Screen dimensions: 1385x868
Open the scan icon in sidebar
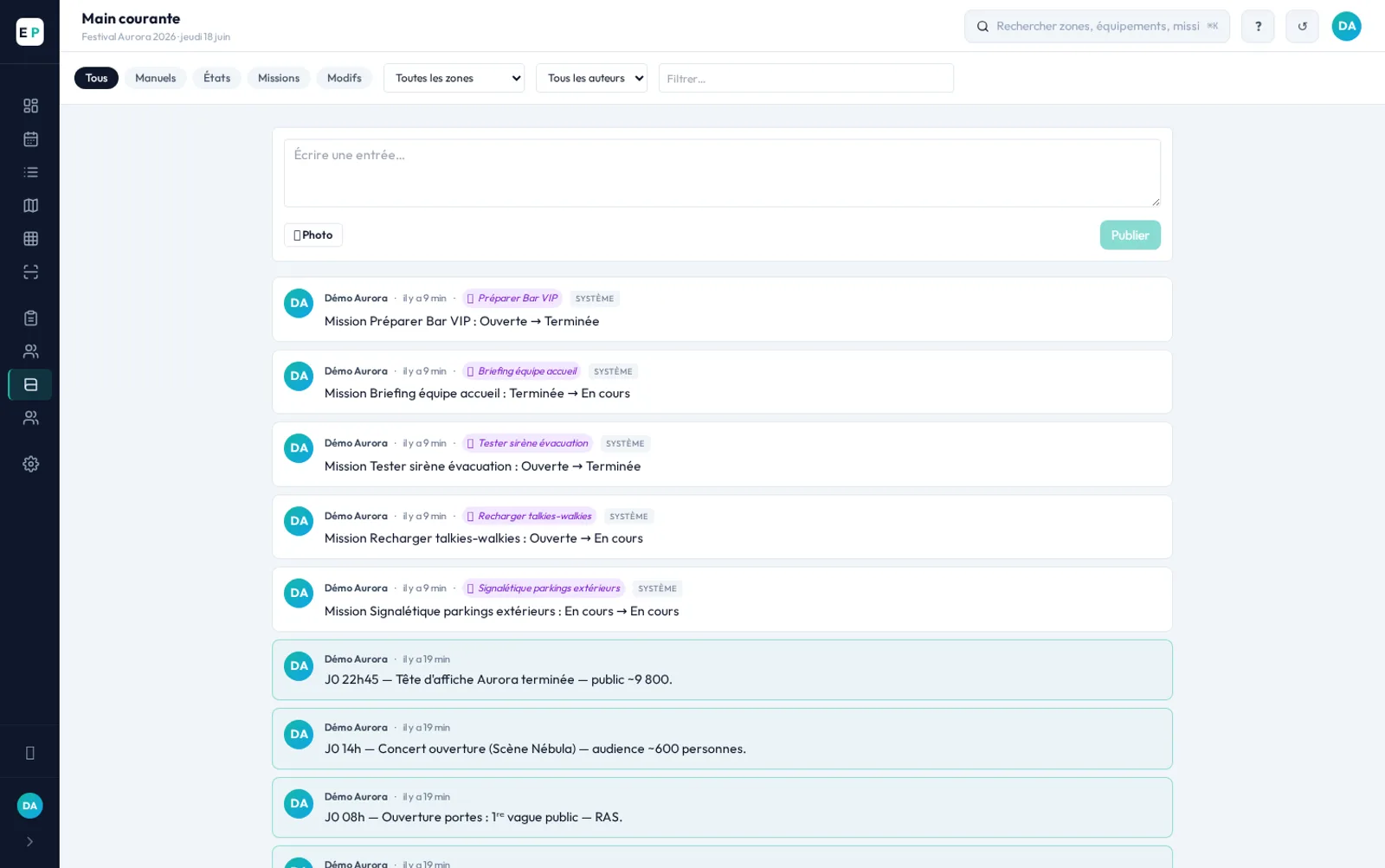click(30, 272)
